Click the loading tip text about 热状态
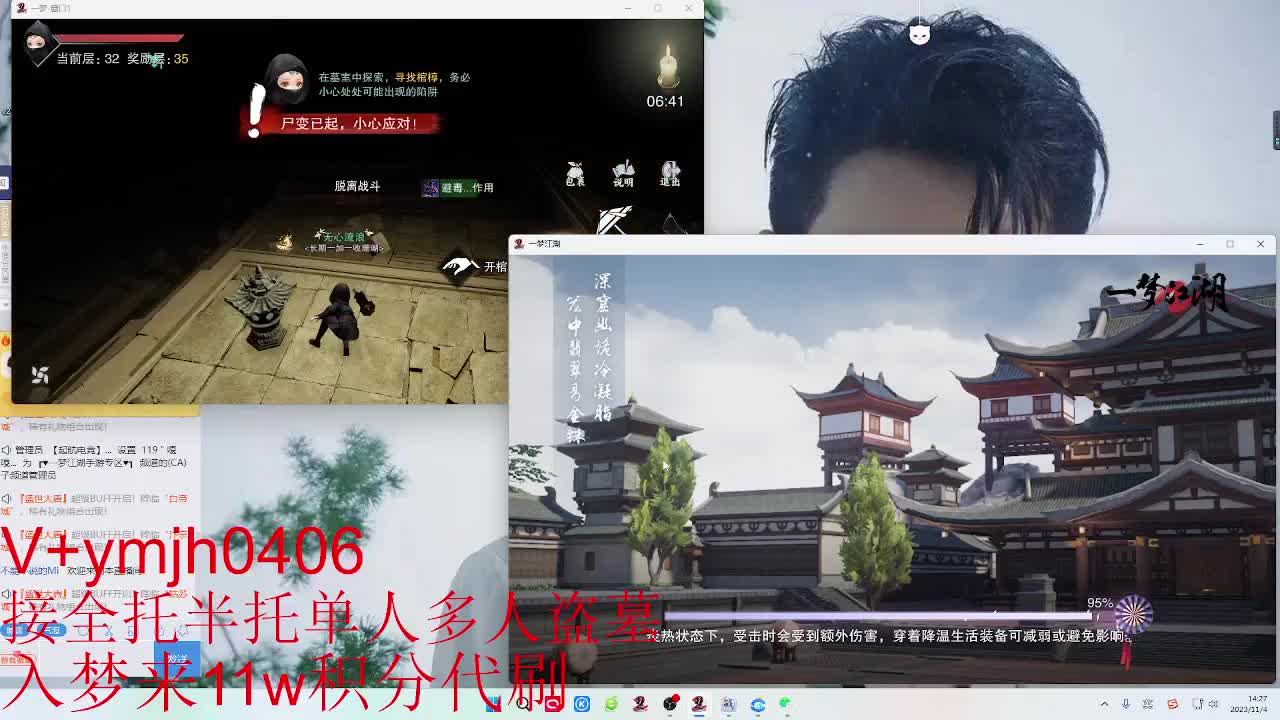1280x720 pixels. pos(888,635)
